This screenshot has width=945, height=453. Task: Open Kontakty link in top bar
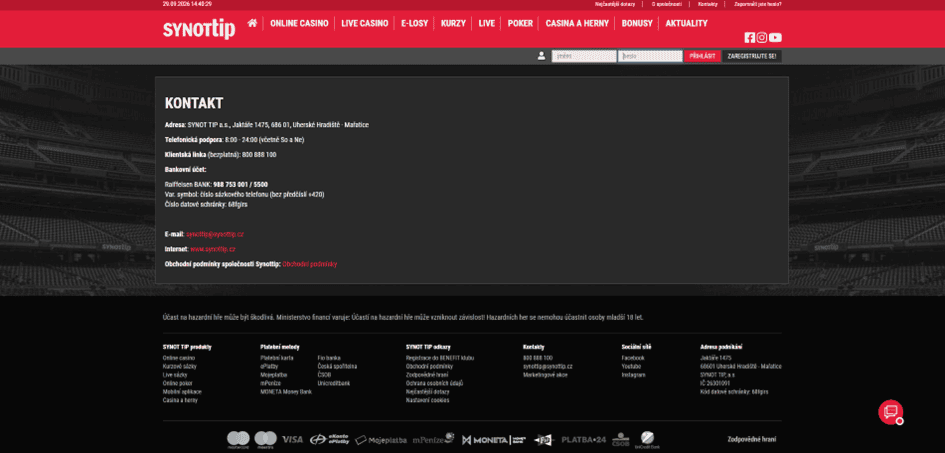[x=708, y=4]
